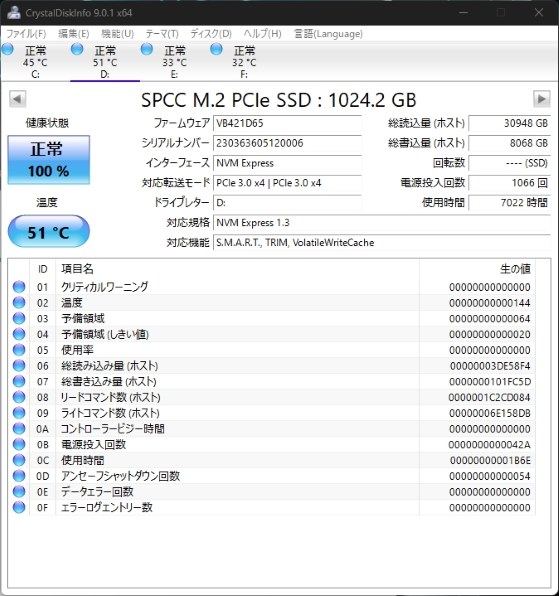Screen dimensions: 559x596
Task: Open the ファイル(F) menu
Action: pos(26,34)
